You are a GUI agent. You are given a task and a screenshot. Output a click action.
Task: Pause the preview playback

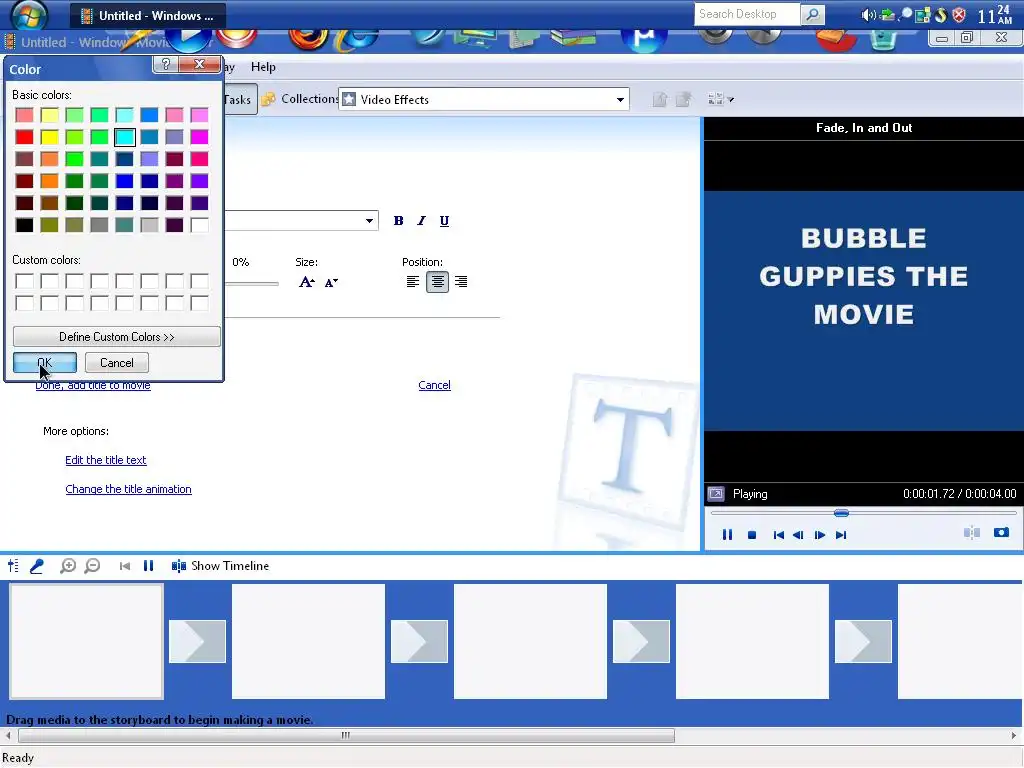(x=727, y=535)
